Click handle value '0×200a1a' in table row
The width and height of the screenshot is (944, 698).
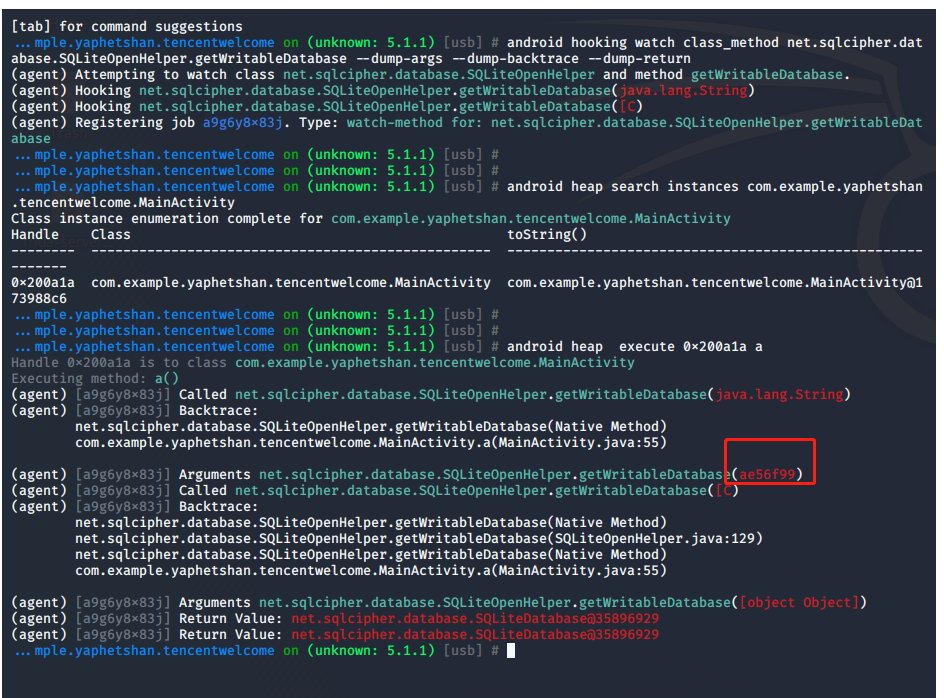pyautogui.click(x=43, y=282)
